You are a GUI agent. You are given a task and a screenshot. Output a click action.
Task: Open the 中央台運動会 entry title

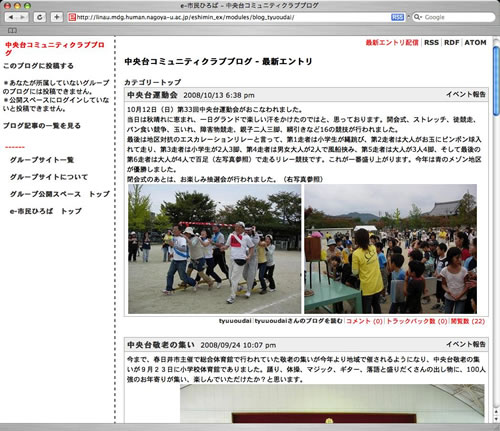tap(152, 95)
